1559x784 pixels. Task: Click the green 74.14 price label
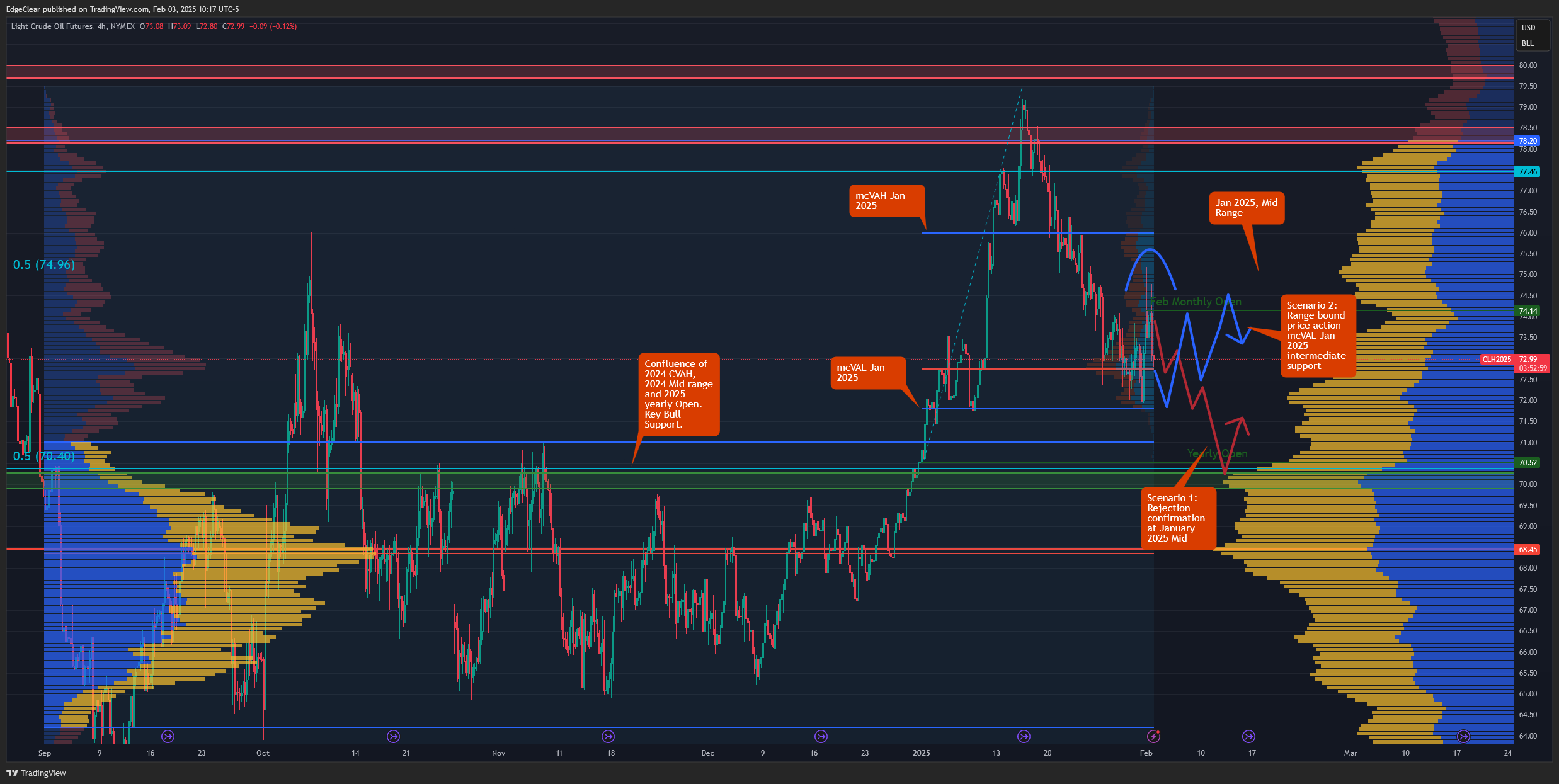tap(1528, 310)
